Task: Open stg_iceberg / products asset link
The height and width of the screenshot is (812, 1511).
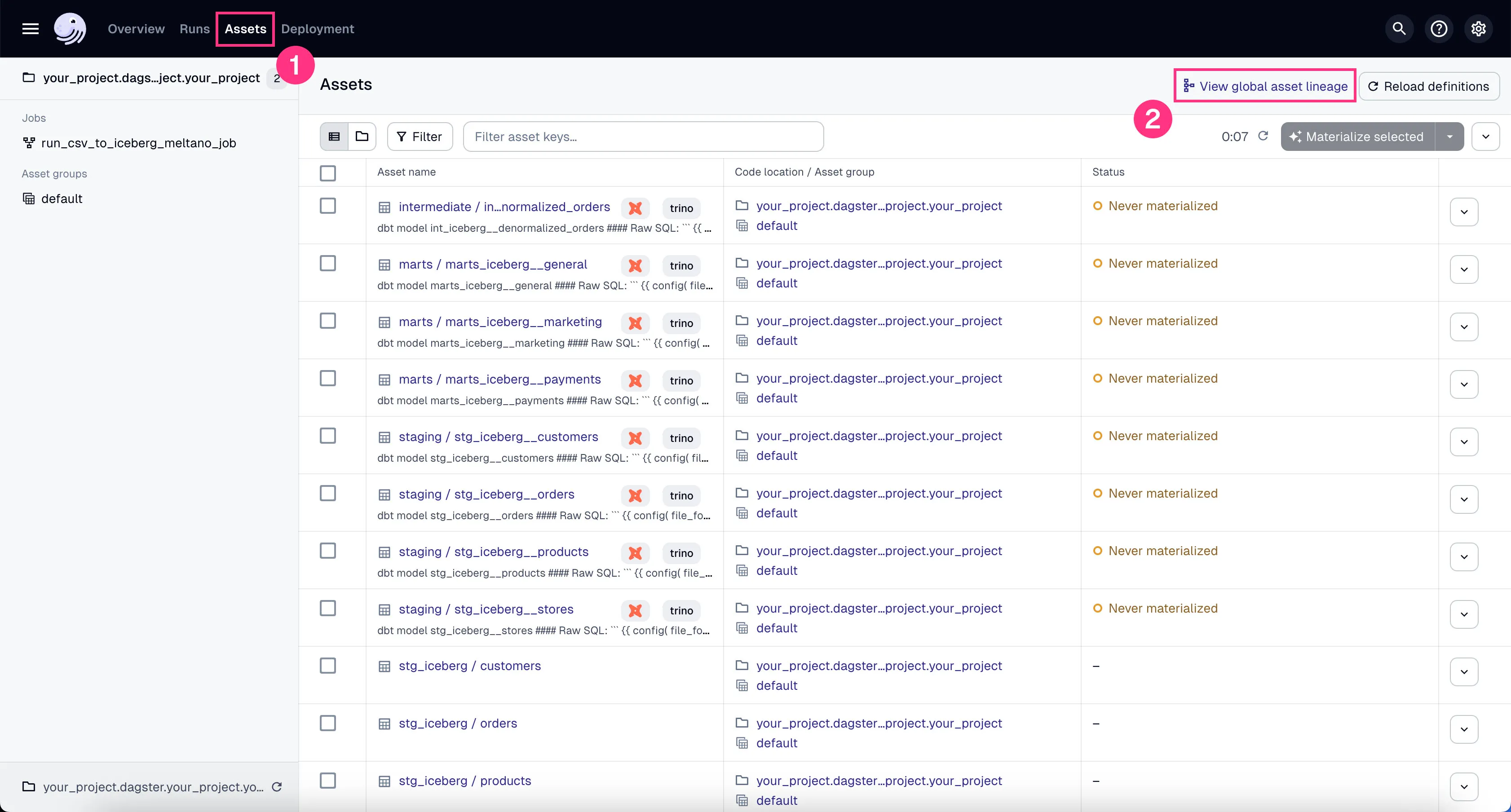Action: point(464,781)
